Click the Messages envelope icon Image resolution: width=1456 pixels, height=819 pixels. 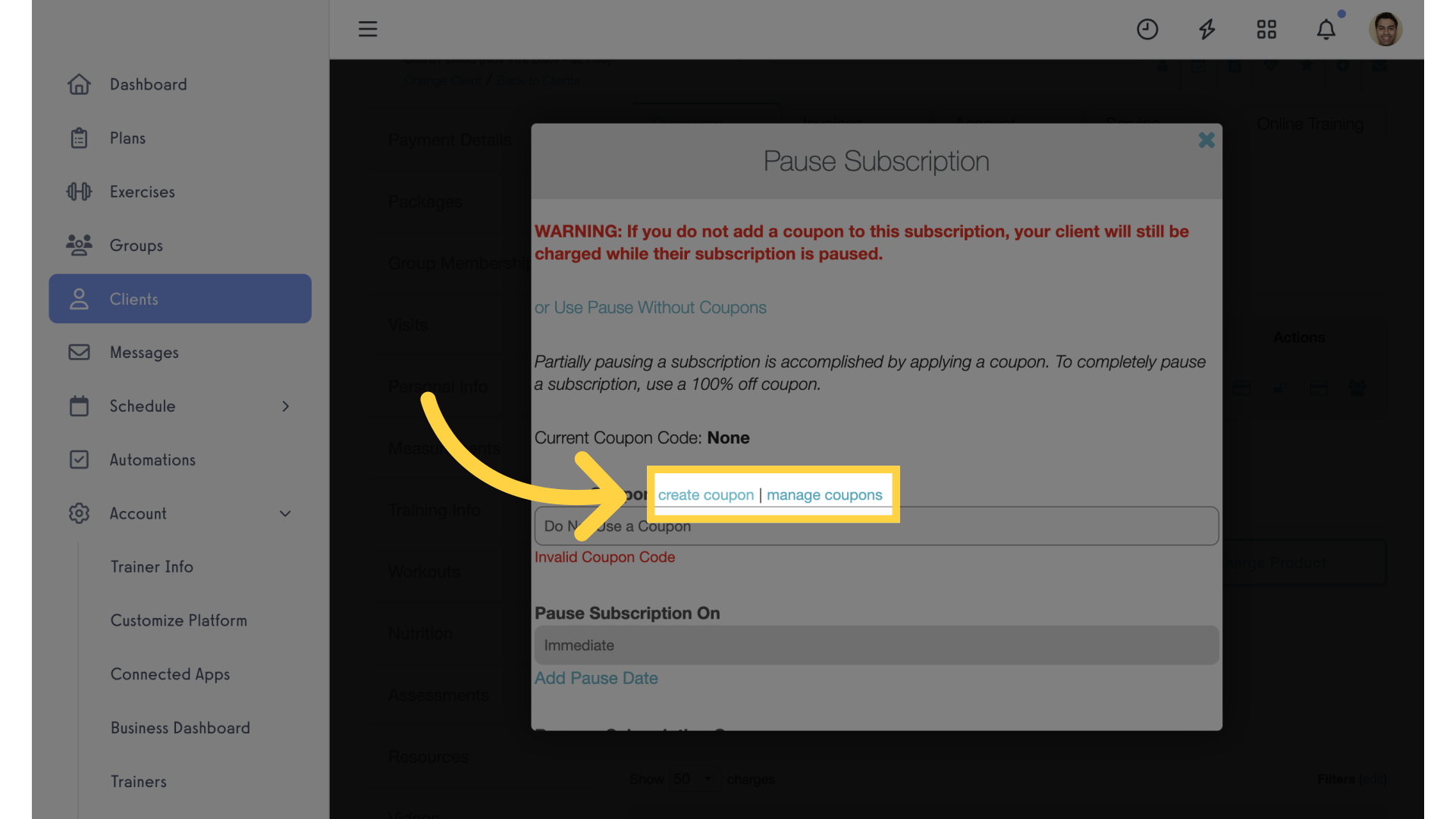79,353
